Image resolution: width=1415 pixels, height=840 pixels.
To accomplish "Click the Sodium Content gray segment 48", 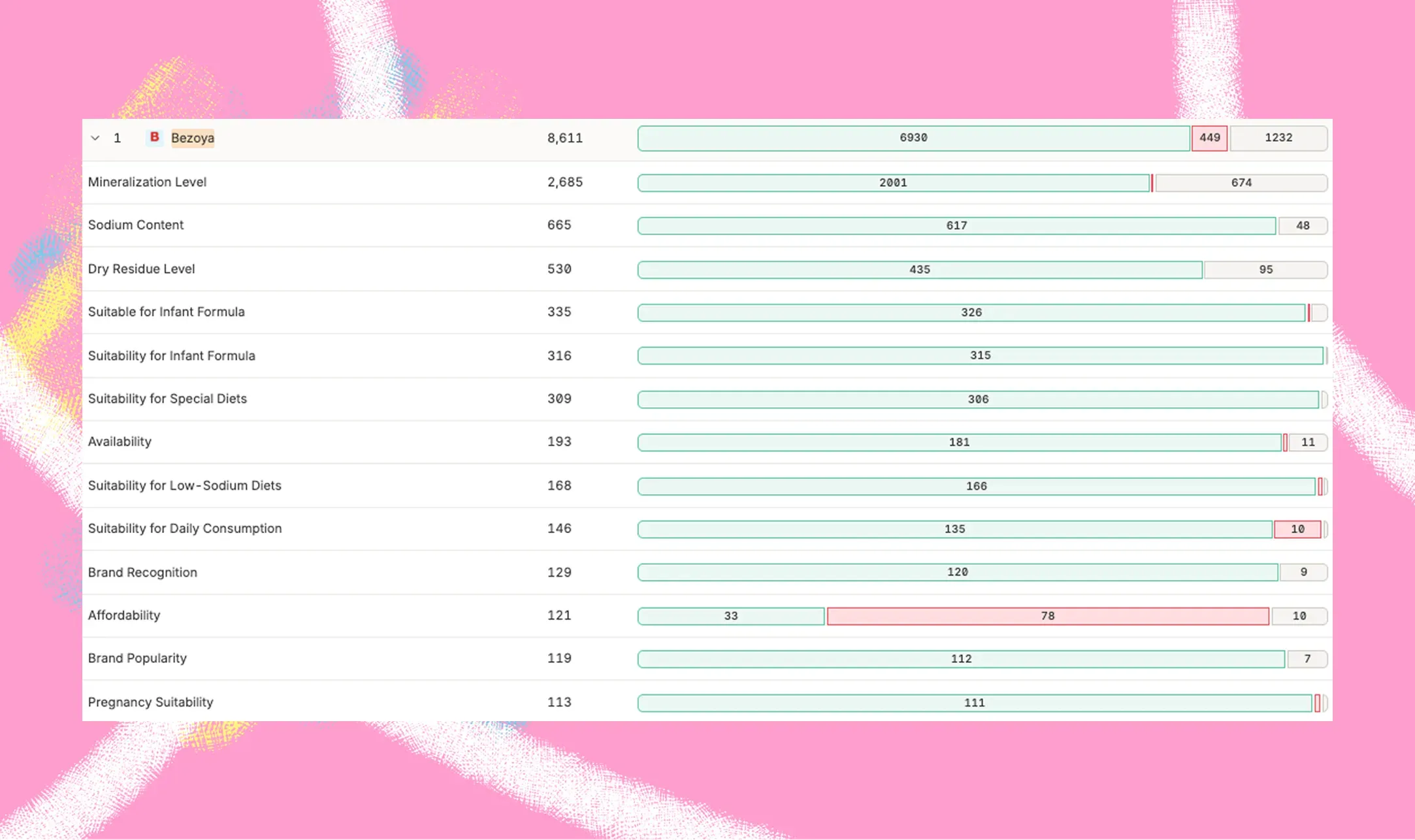I will click(x=1303, y=226).
